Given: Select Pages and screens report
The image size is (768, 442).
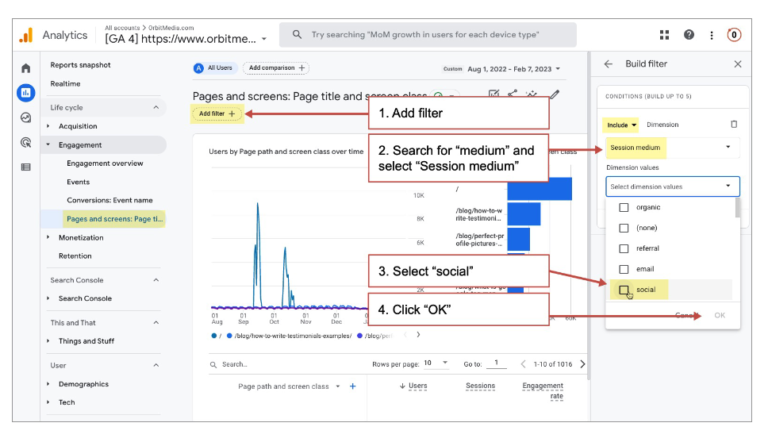Looking at the screenshot, I should point(114,219).
